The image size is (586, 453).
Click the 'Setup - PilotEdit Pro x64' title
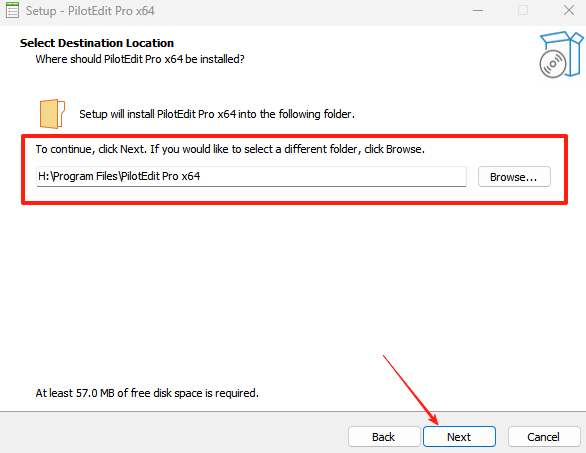click(90, 11)
